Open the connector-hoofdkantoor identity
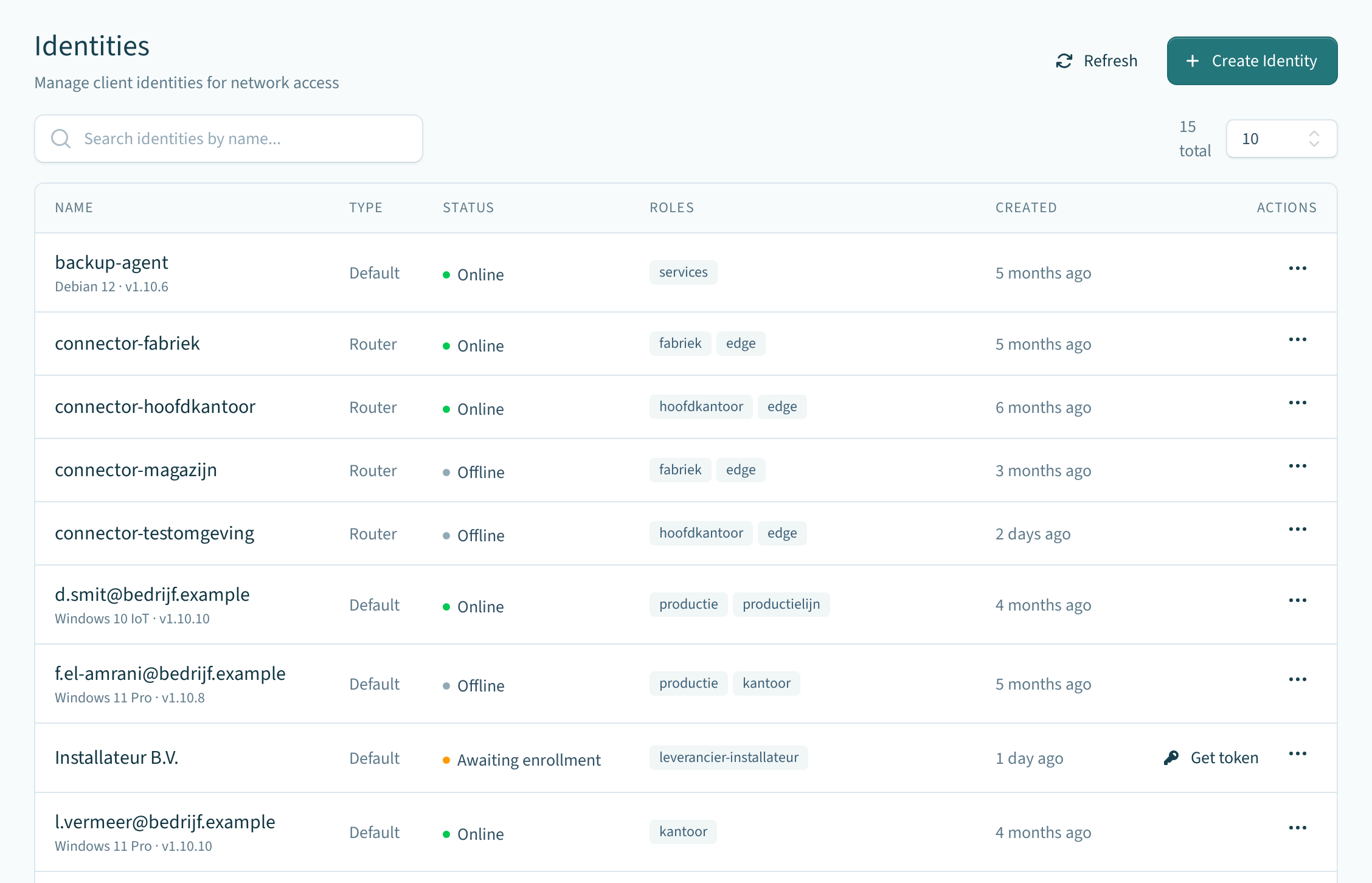The image size is (1372, 883). tap(155, 407)
